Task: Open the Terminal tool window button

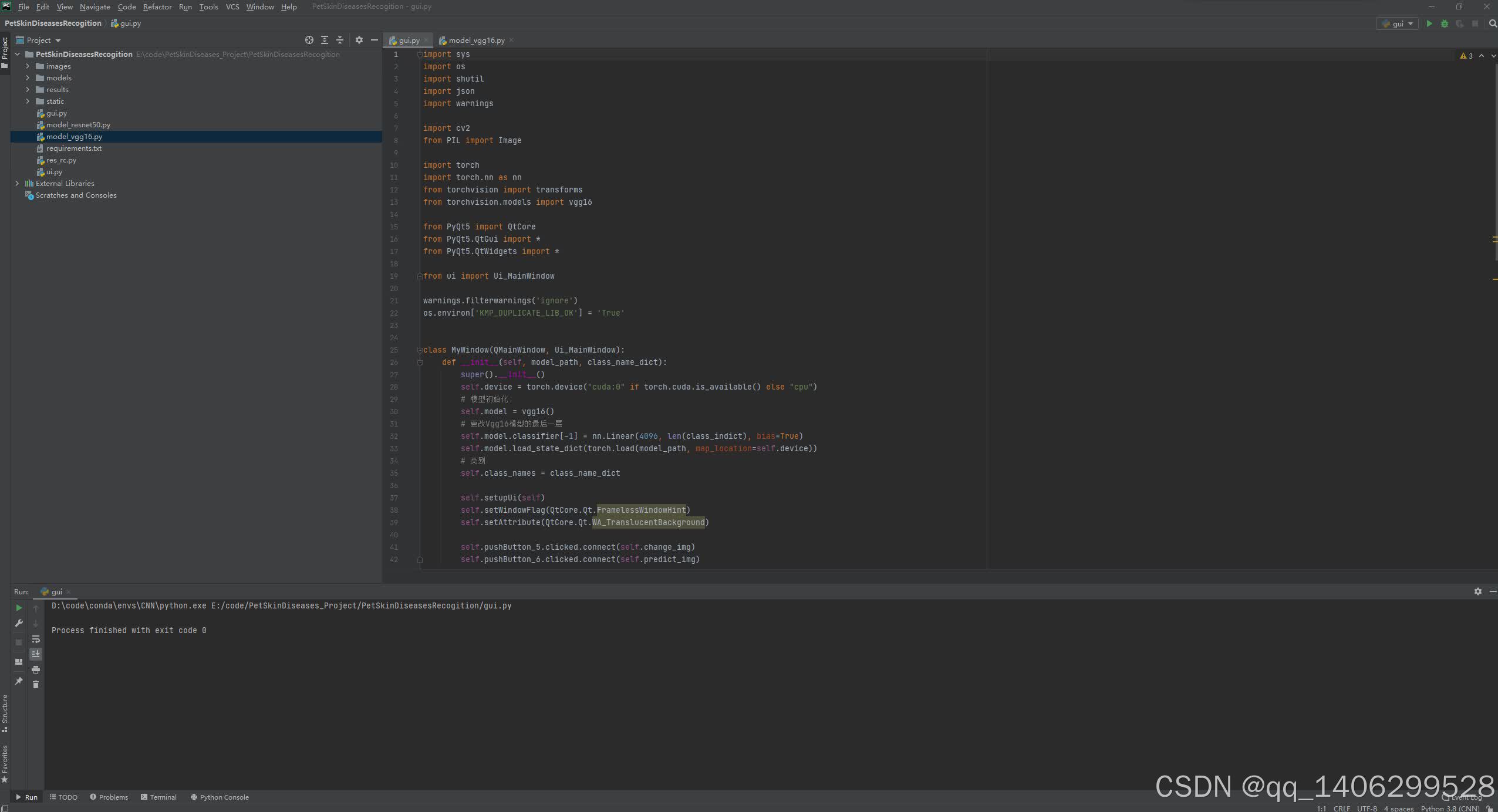Action: [158, 797]
